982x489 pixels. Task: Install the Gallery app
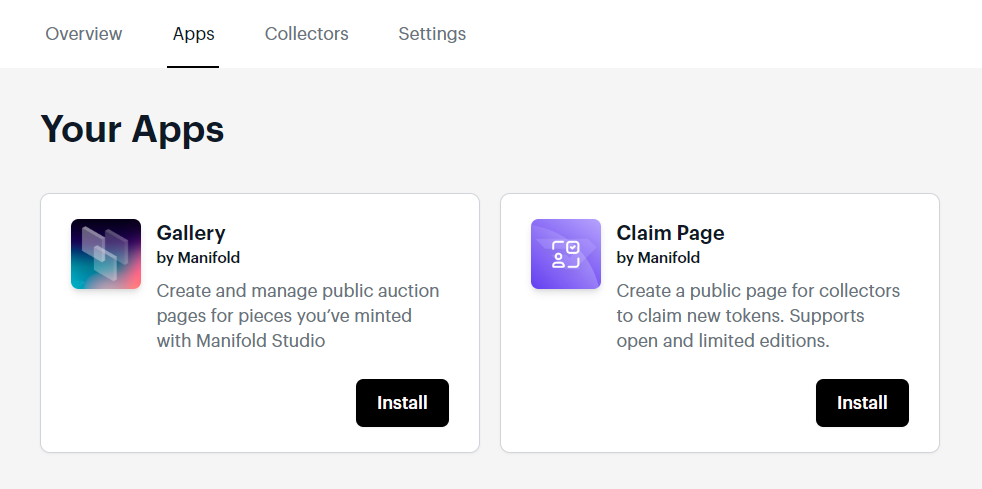point(402,403)
